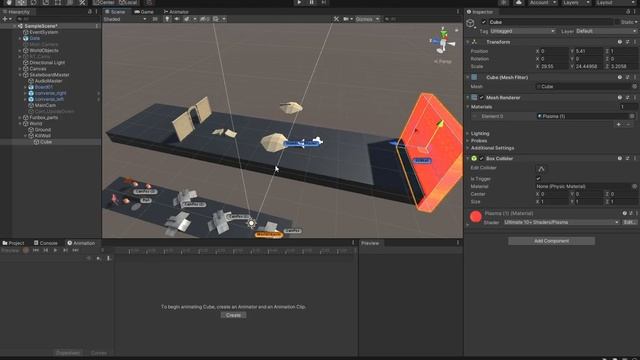
Task: Click red Plasma material preview swatch
Action: coord(476,217)
